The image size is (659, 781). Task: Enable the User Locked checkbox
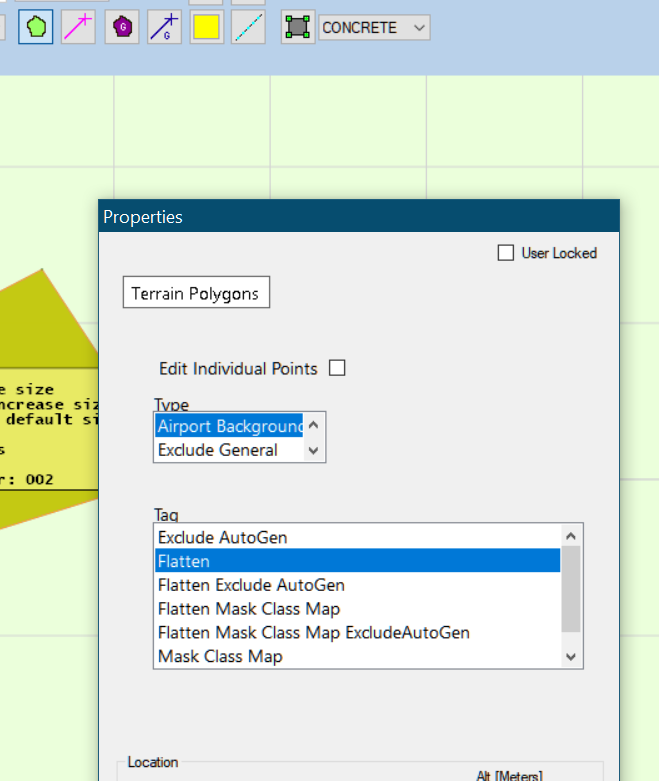pos(506,253)
